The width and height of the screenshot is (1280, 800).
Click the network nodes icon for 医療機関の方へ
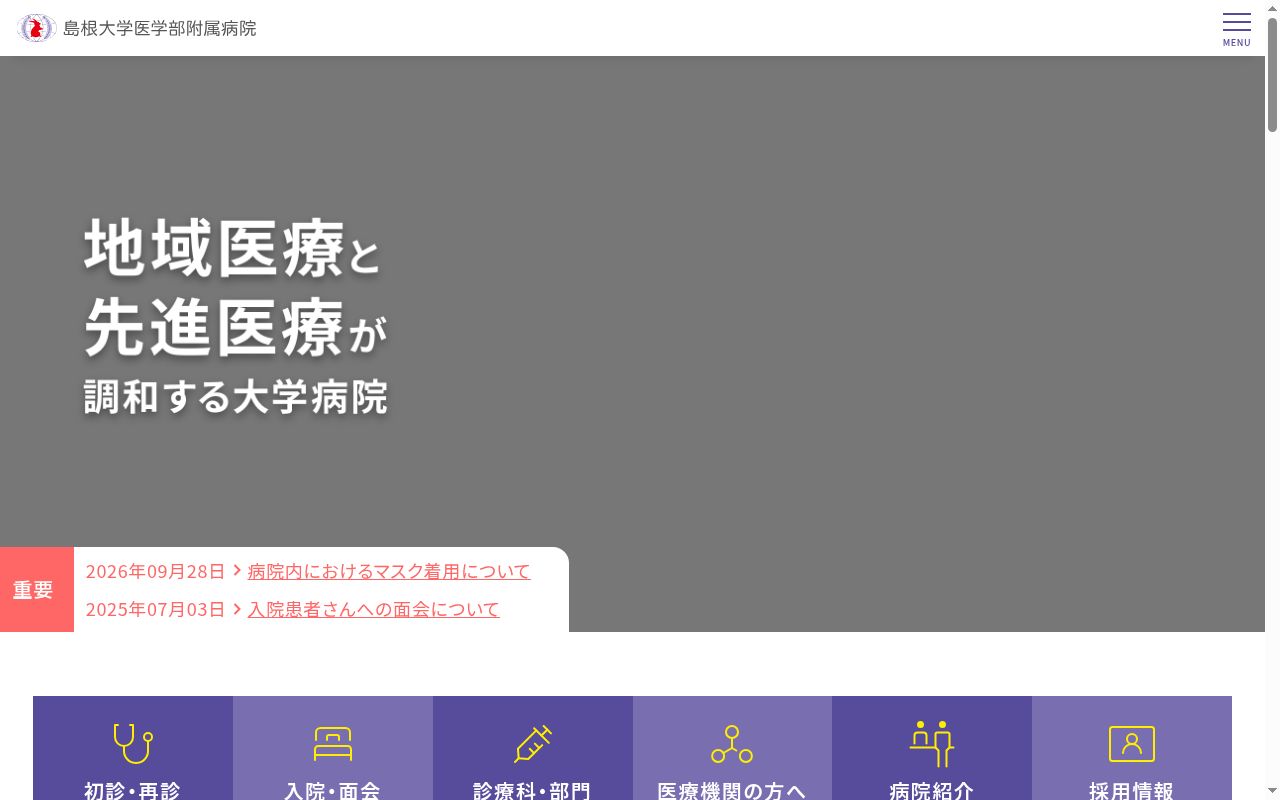point(732,744)
